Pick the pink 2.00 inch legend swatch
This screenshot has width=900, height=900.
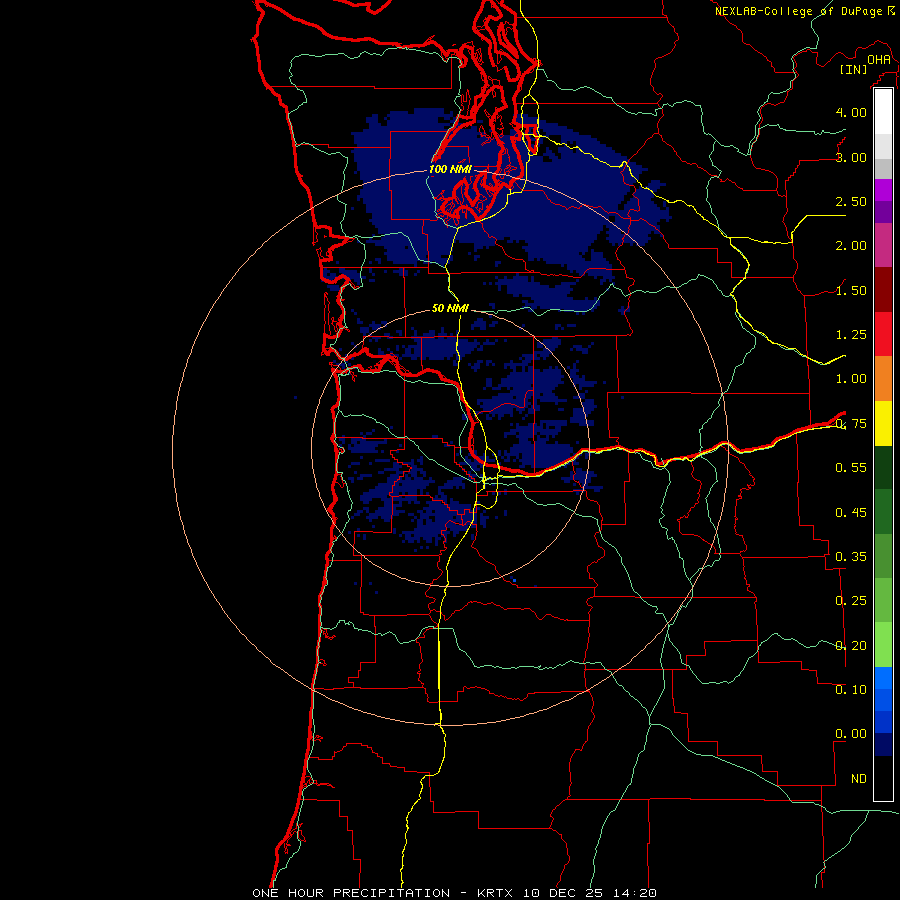pos(883,245)
